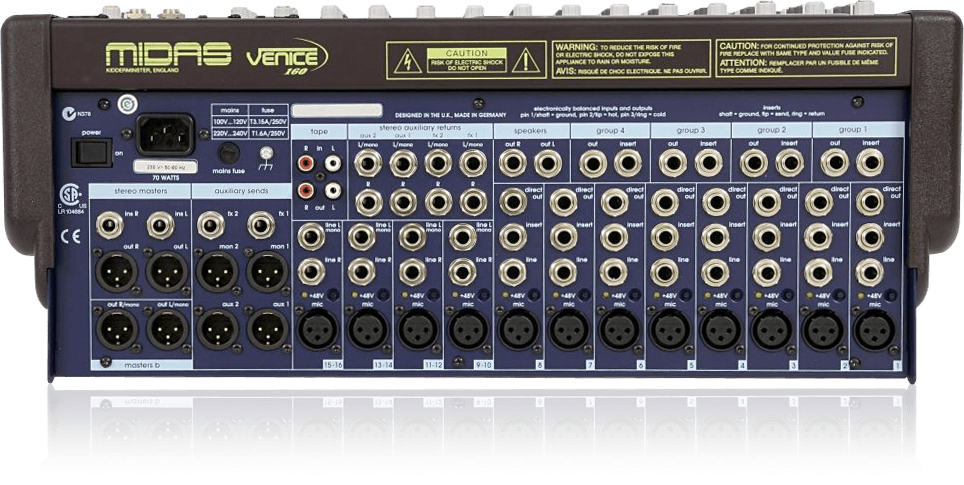
Task: Click channel 6 line input jack
Action: pyautogui.click(x=614, y=273)
